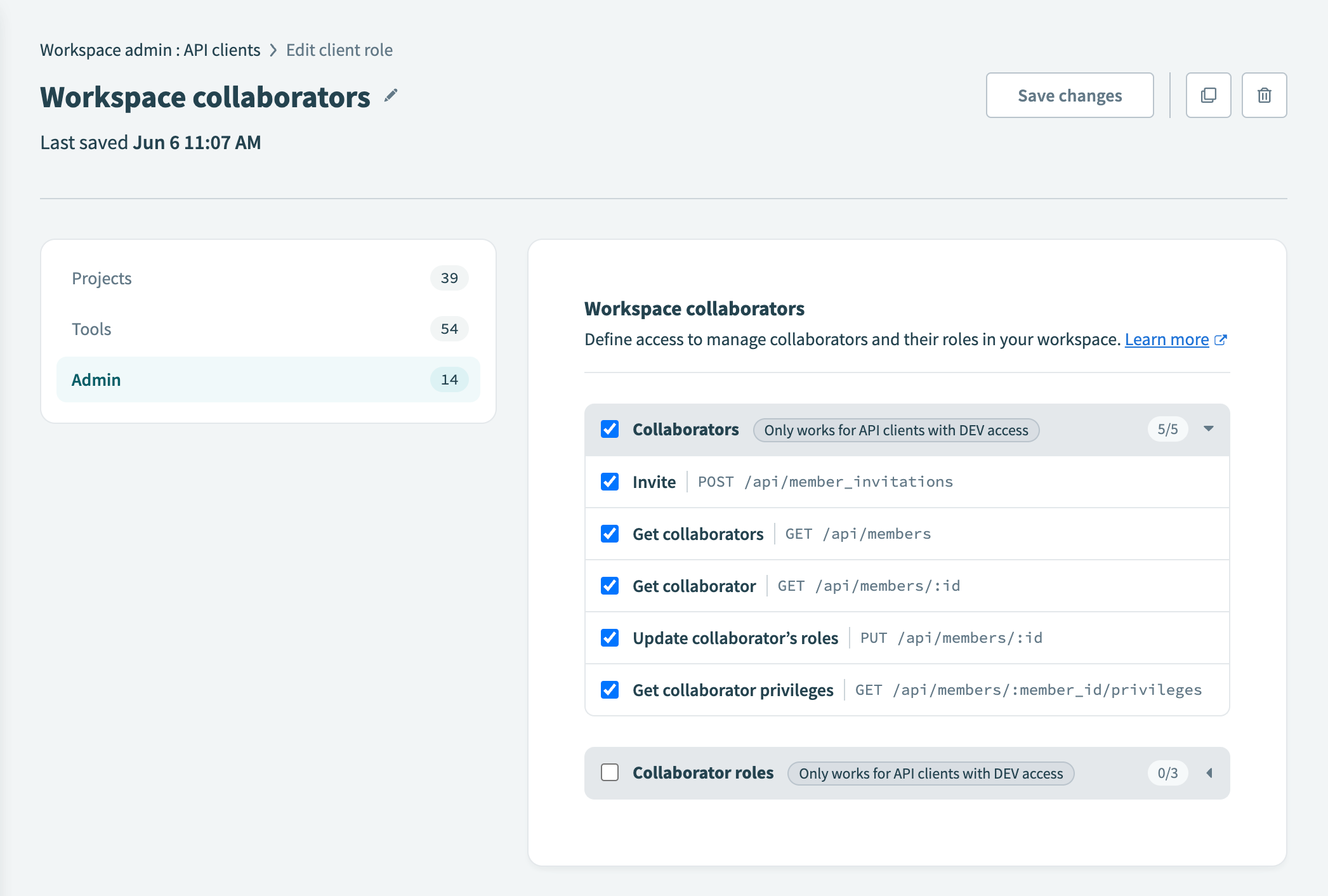The width and height of the screenshot is (1328, 896).
Task: Disable the Get collaborators permission
Action: [x=609, y=534]
